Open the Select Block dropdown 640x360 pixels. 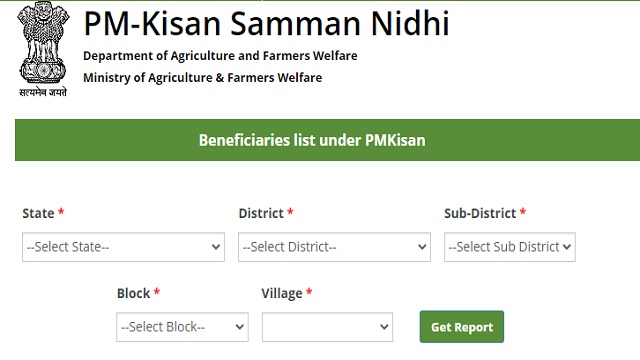(x=182, y=327)
